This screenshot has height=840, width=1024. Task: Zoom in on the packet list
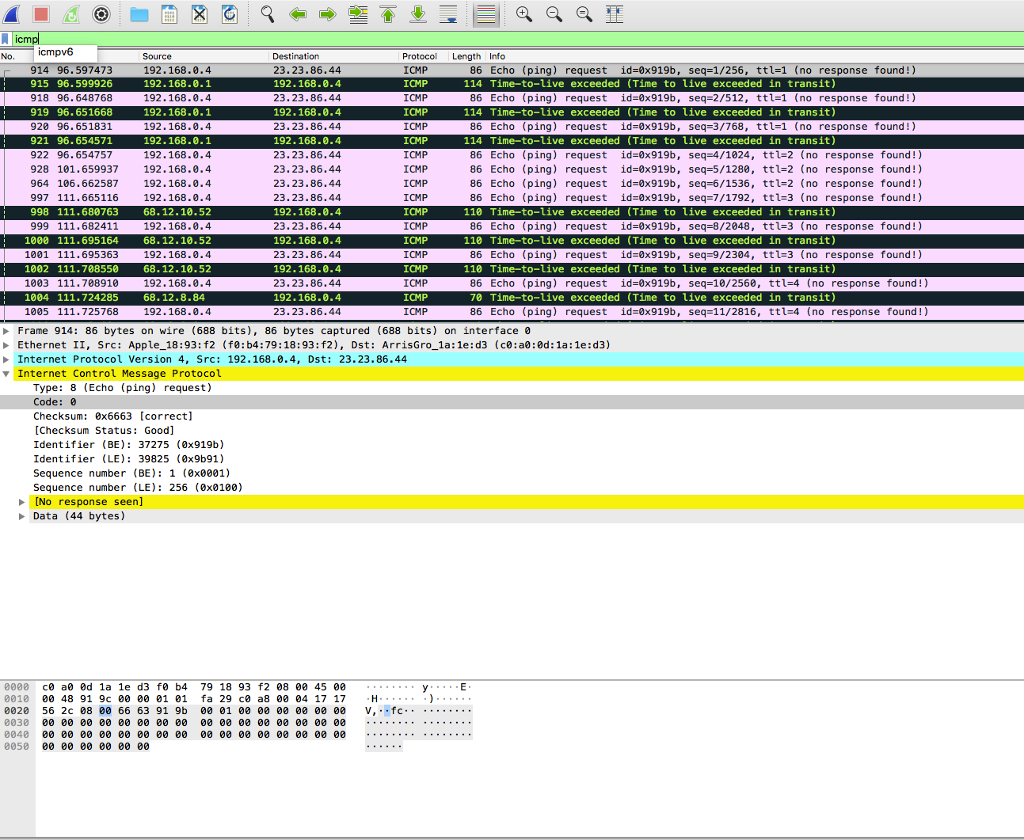(x=523, y=14)
